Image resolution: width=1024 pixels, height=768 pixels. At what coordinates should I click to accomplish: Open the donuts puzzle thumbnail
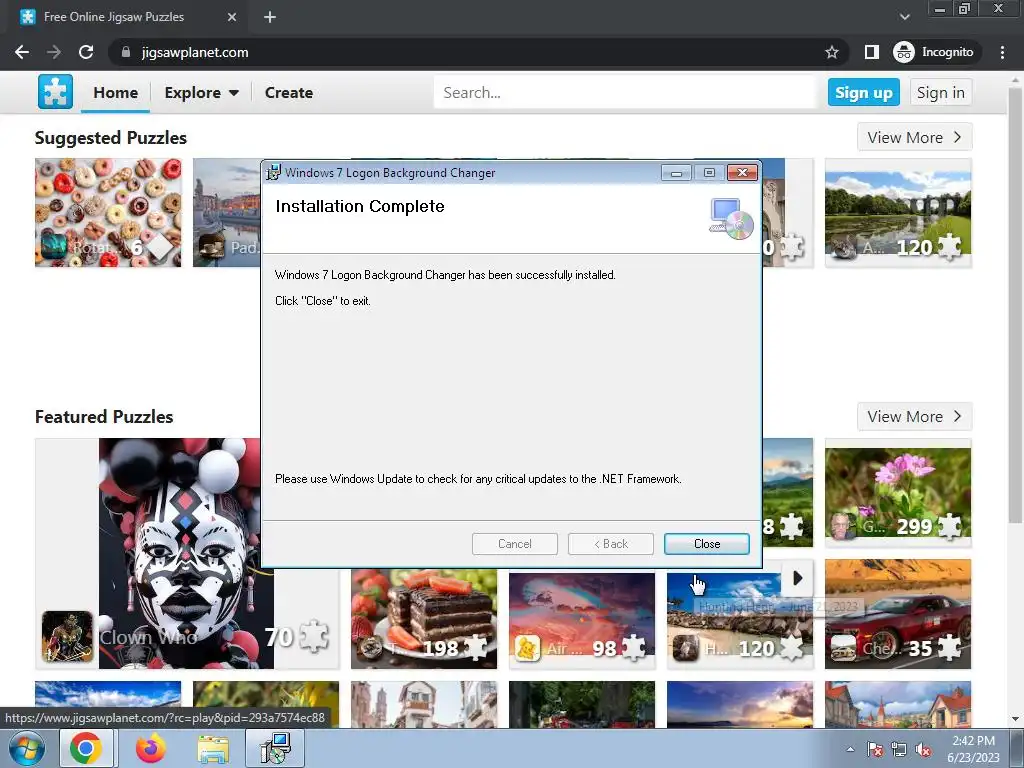point(108,213)
